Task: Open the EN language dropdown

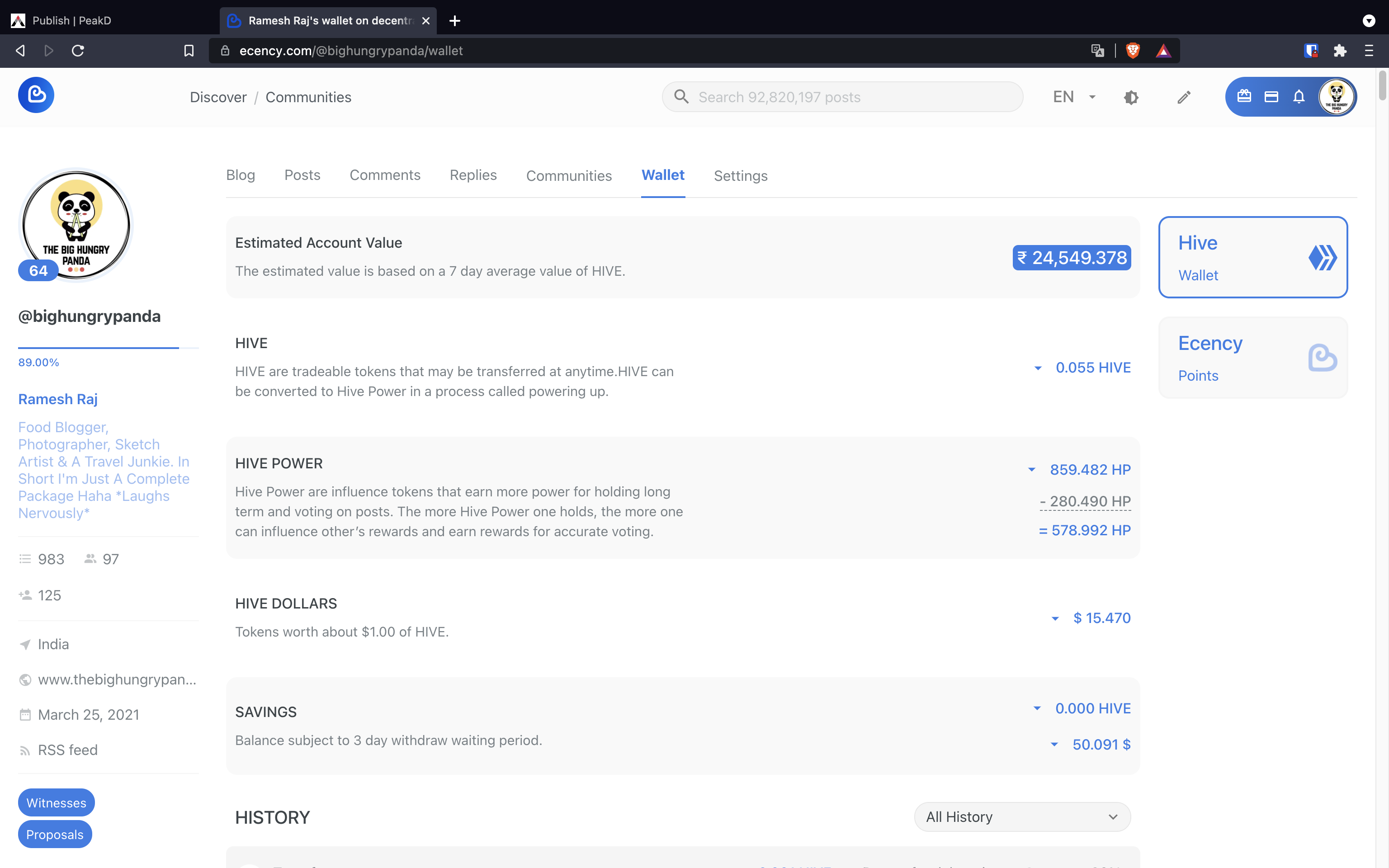Action: coord(1074,97)
